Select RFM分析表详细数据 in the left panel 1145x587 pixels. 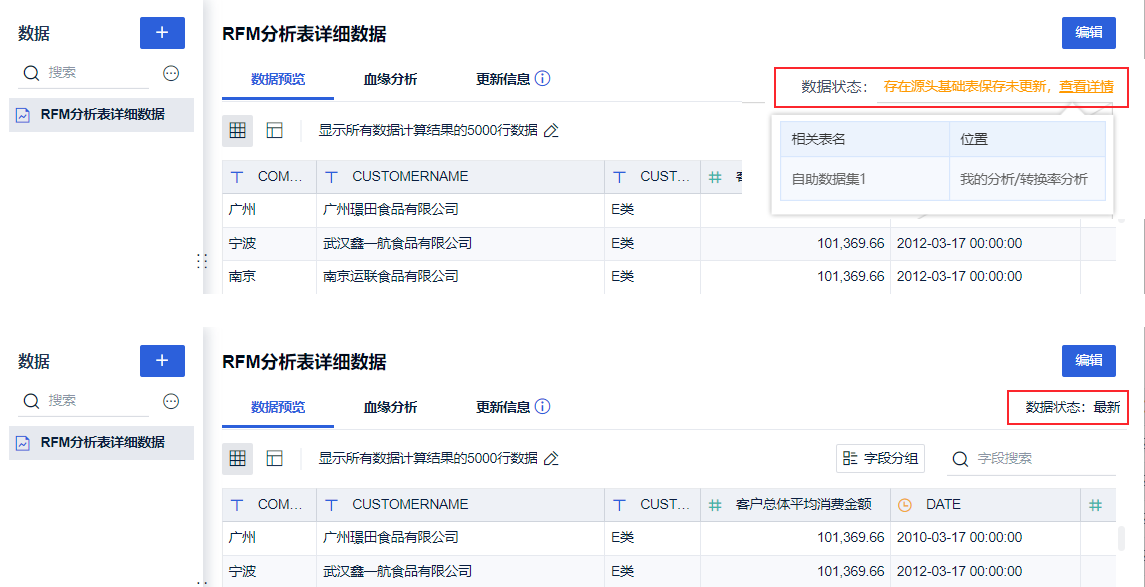100,115
